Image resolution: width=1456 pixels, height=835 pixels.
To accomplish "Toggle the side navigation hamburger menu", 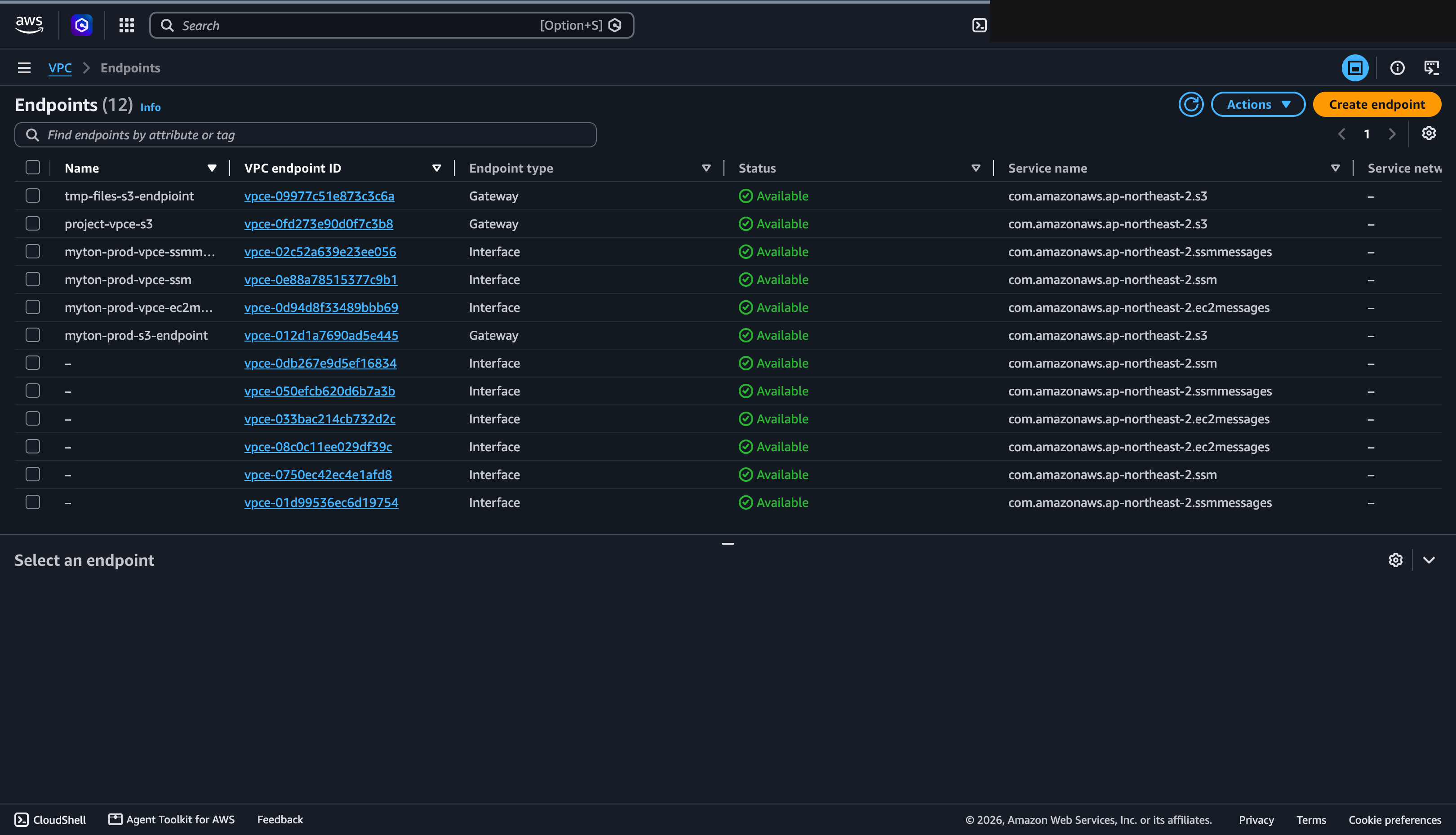I will [24, 68].
